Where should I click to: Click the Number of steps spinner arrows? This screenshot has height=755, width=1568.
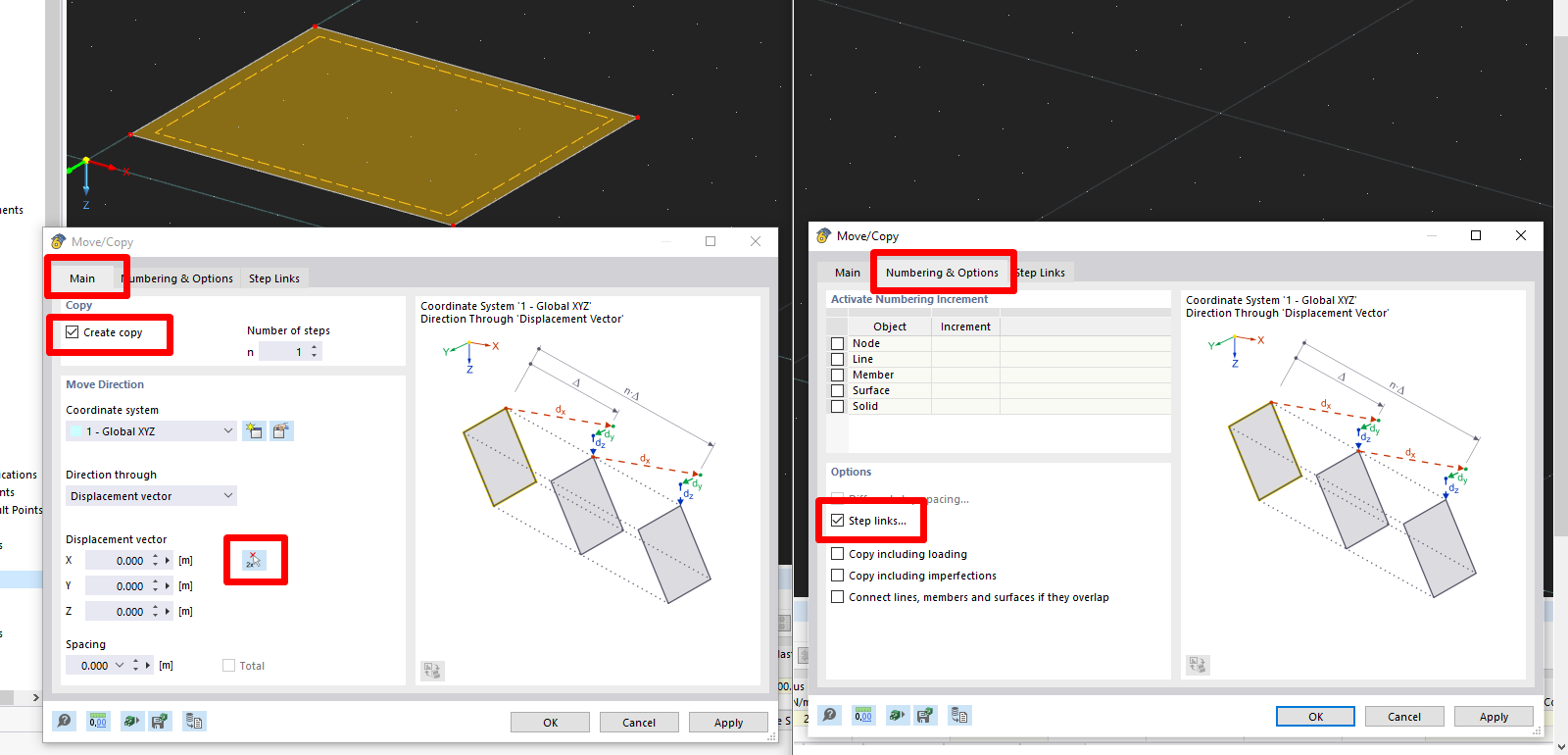315,351
